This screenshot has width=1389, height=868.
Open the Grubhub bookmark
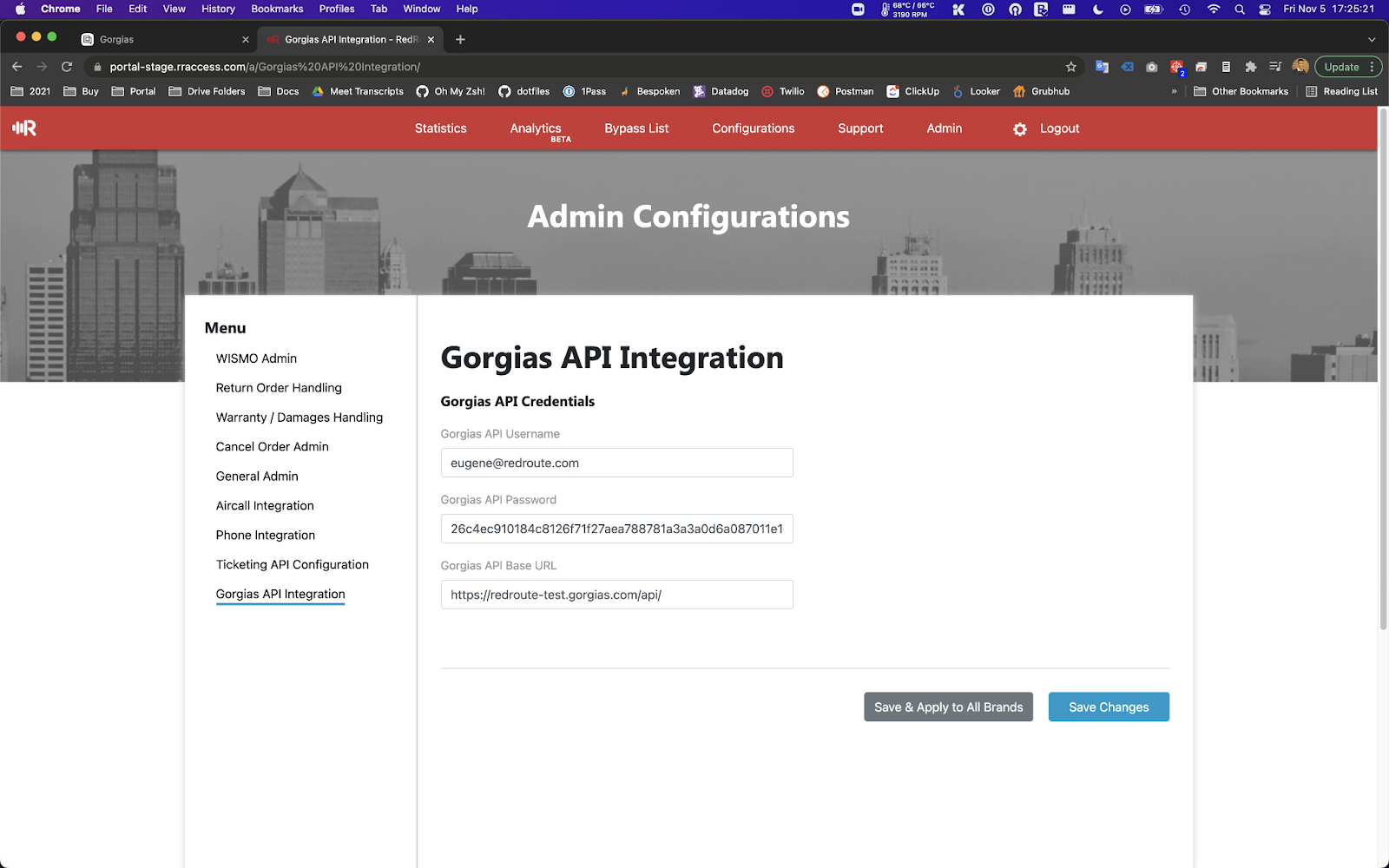click(1041, 91)
